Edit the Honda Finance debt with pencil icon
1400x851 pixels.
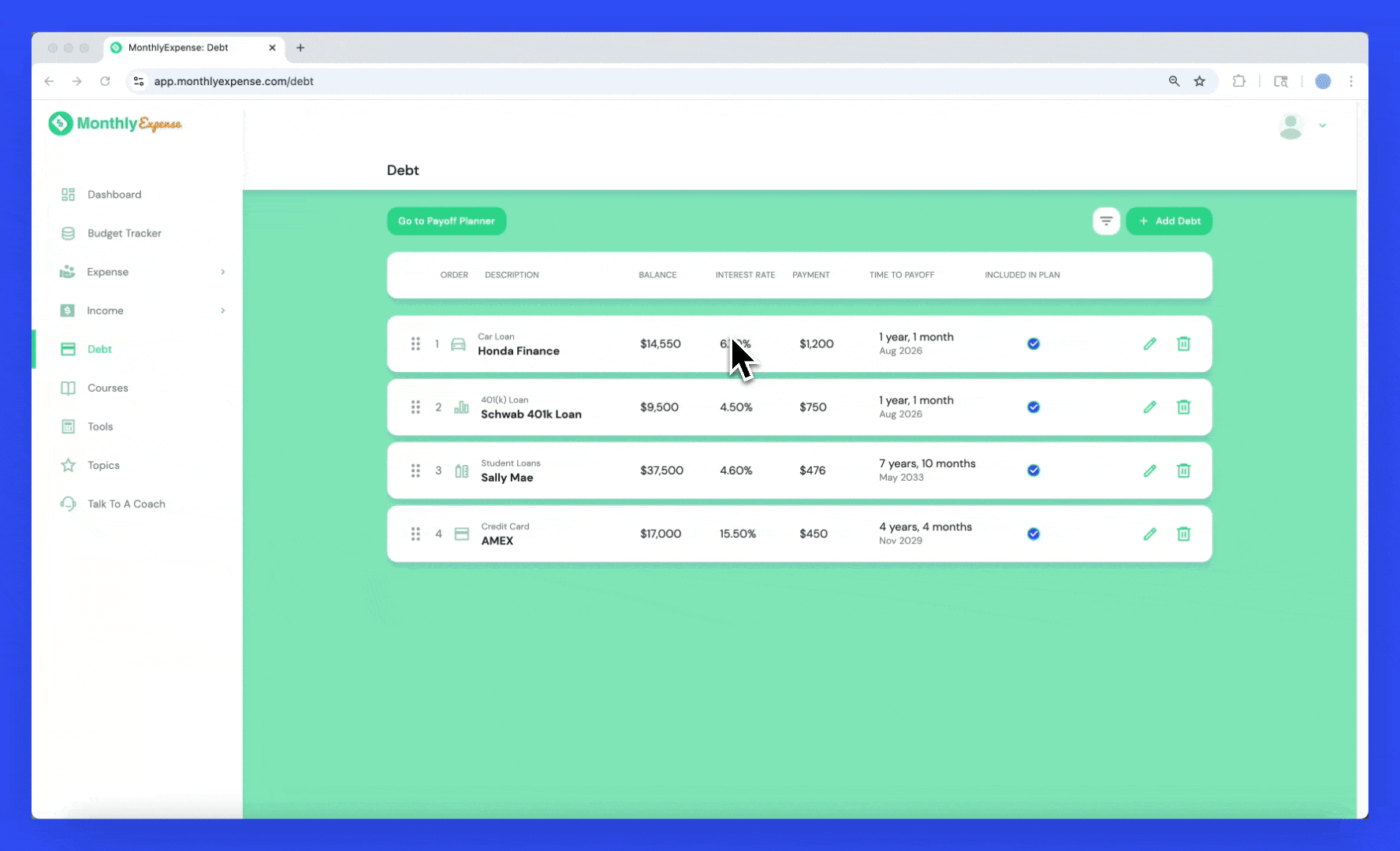(1150, 344)
